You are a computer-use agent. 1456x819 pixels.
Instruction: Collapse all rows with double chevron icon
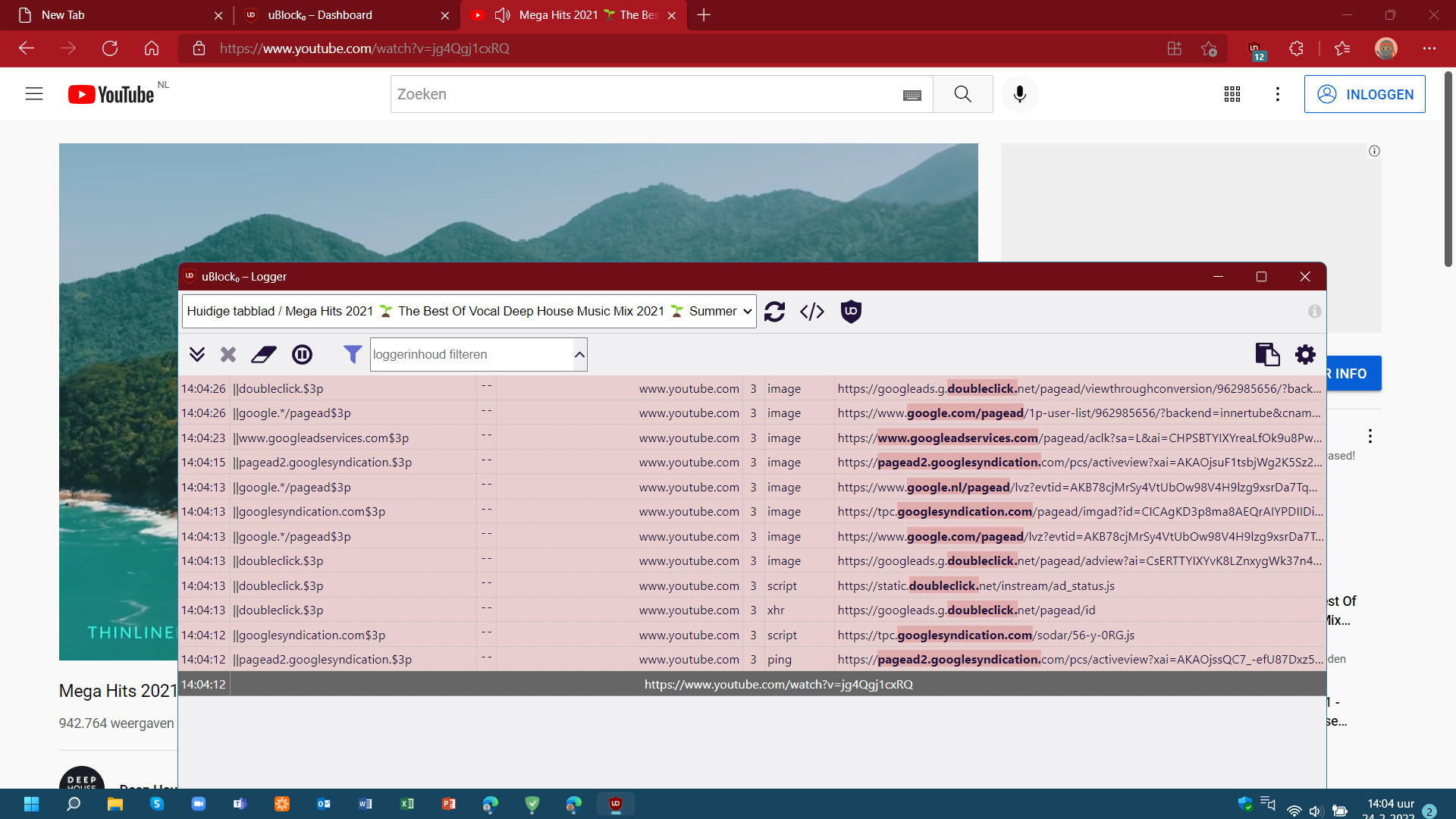(197, 354)
